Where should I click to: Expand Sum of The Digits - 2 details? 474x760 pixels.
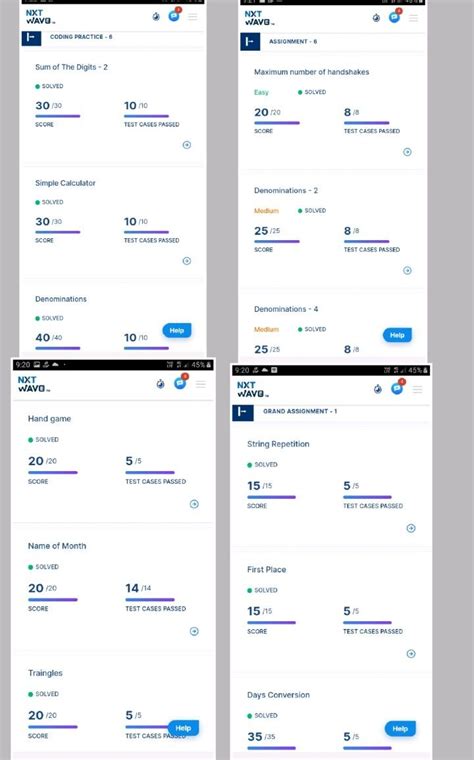[187, 145]
